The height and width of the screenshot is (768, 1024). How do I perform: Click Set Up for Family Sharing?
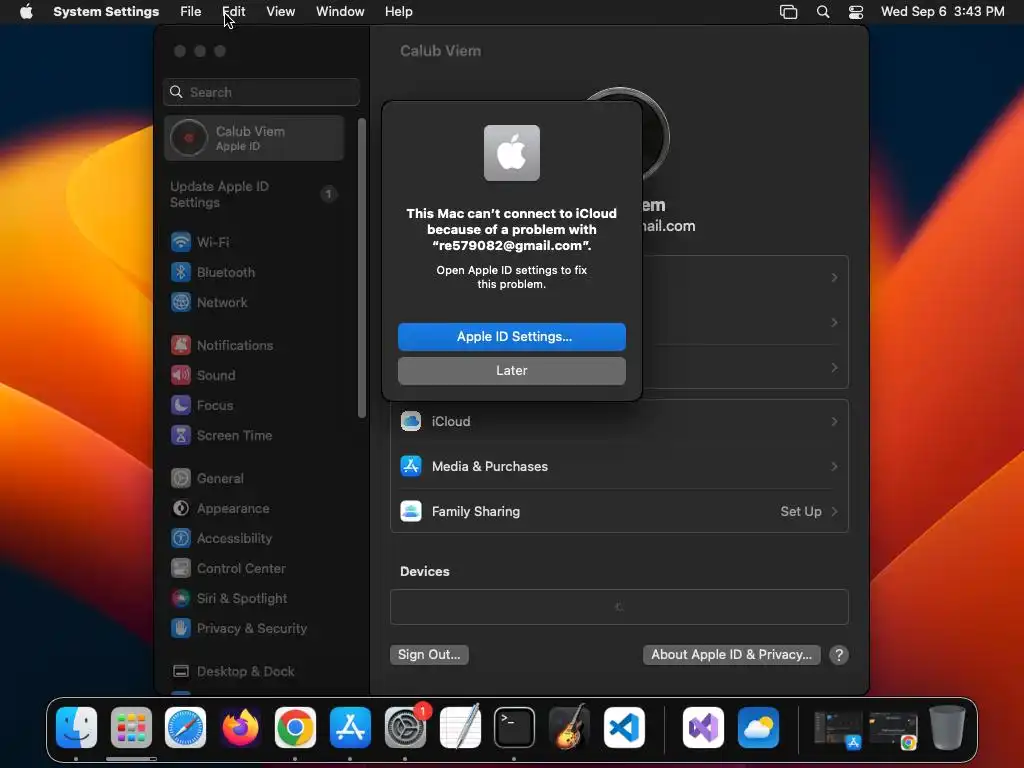(x=801, y=511)
